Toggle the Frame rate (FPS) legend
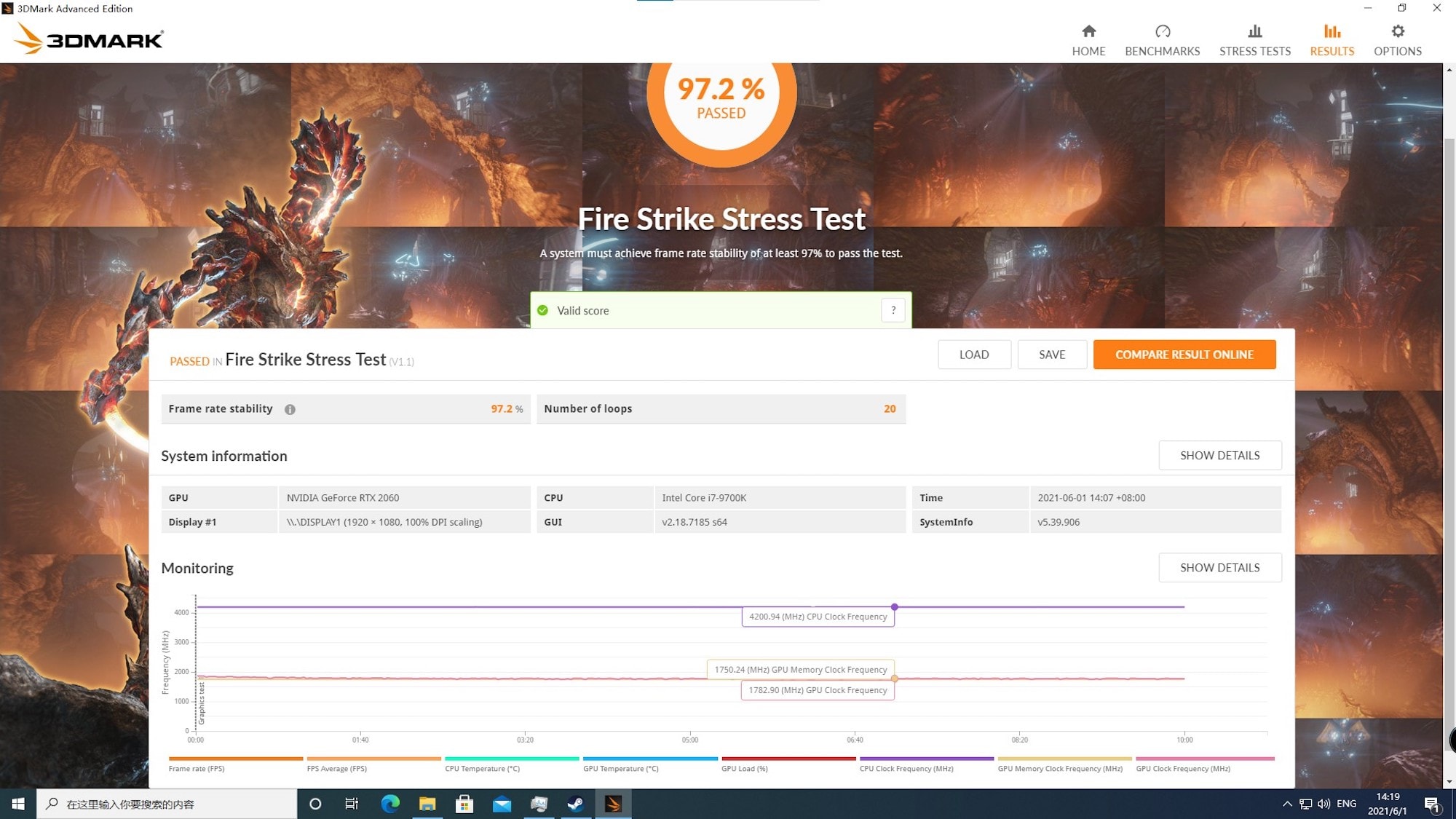 (235, 764)
